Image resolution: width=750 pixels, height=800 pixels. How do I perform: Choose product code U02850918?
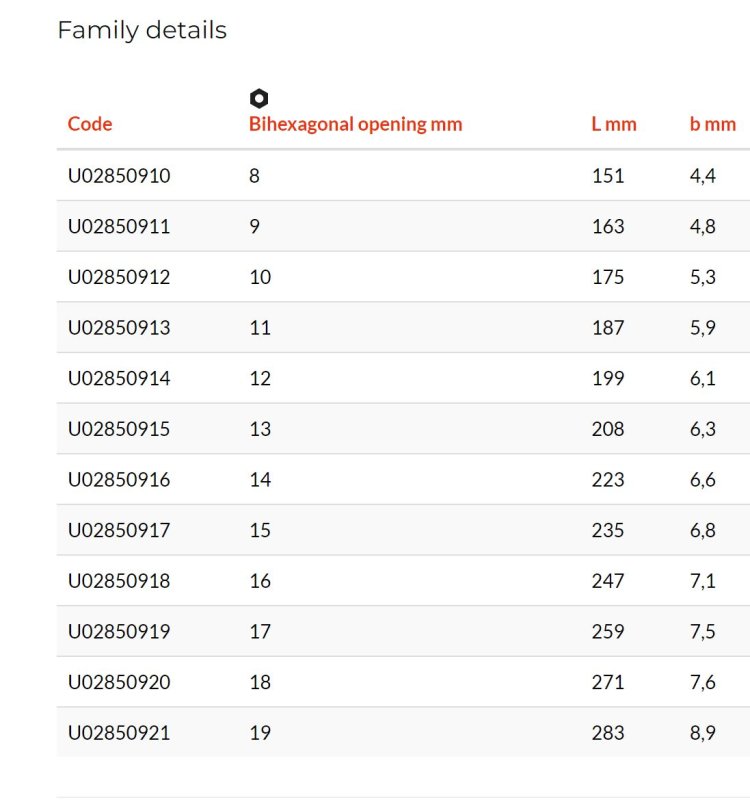pyautogui.click(x=119, y=581)
